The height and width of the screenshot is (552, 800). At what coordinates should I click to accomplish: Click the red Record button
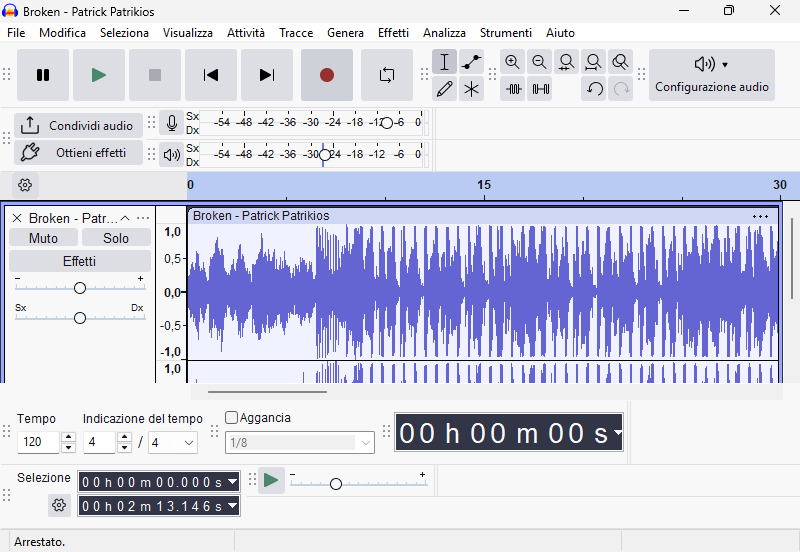click(327, 75)
